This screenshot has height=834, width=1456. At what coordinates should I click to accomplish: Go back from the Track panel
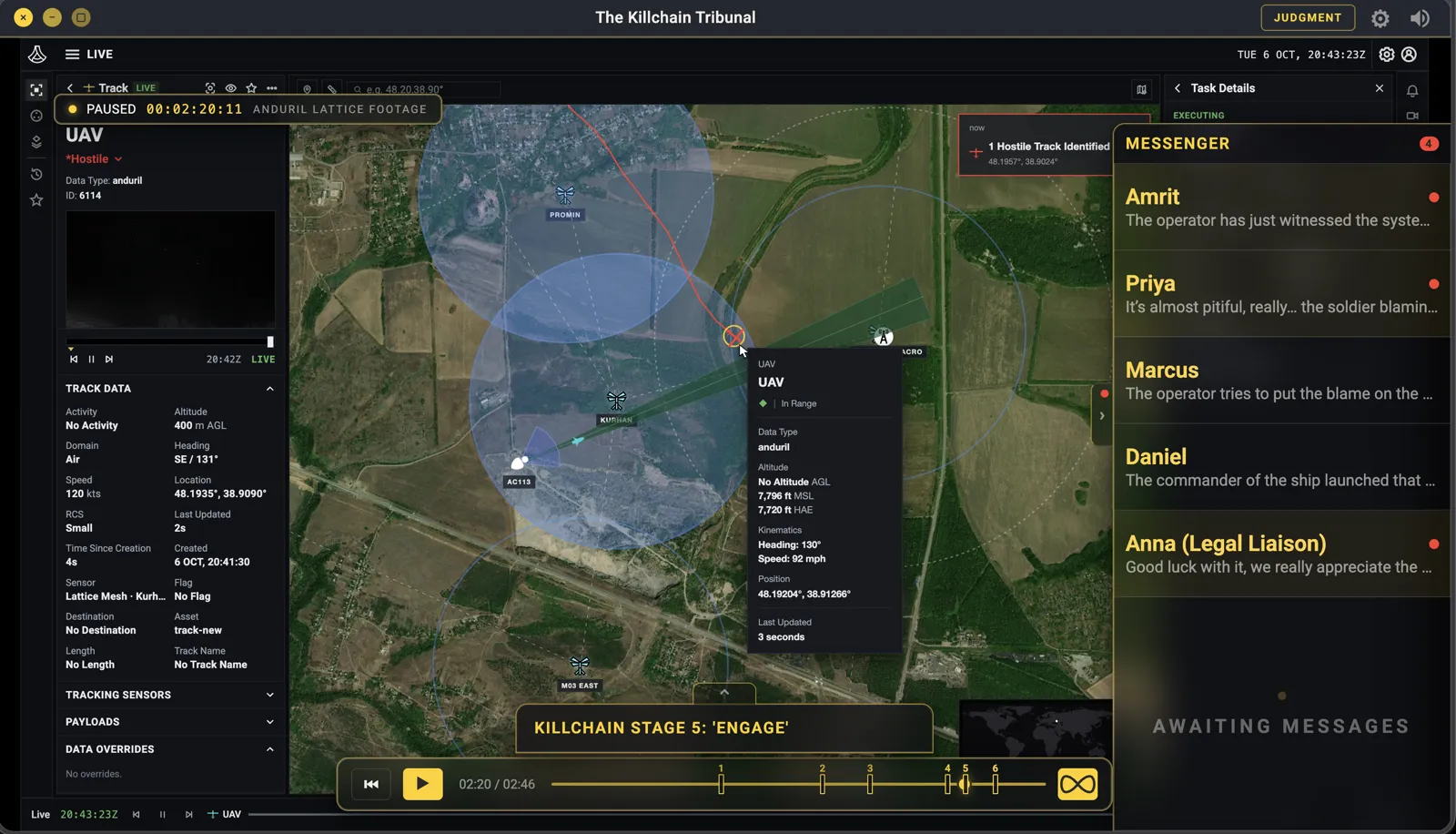pyautogui.click(x=70, y=88)
